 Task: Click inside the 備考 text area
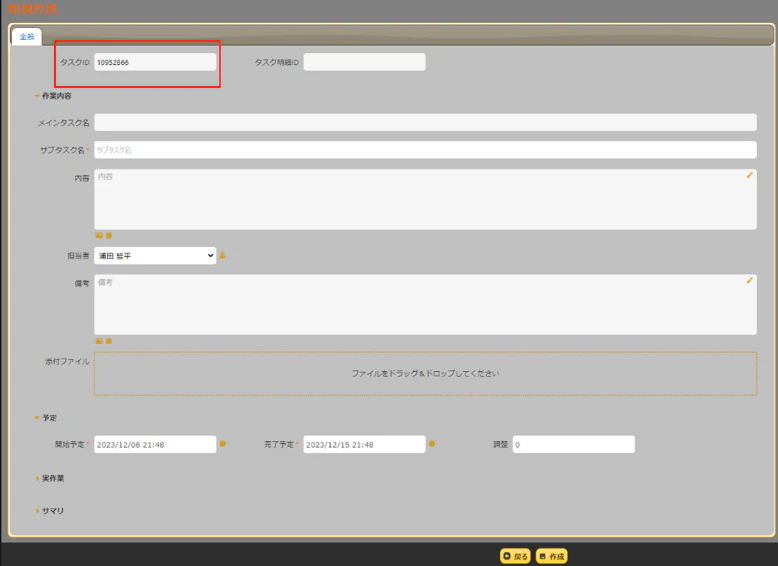tap(425, 305)
